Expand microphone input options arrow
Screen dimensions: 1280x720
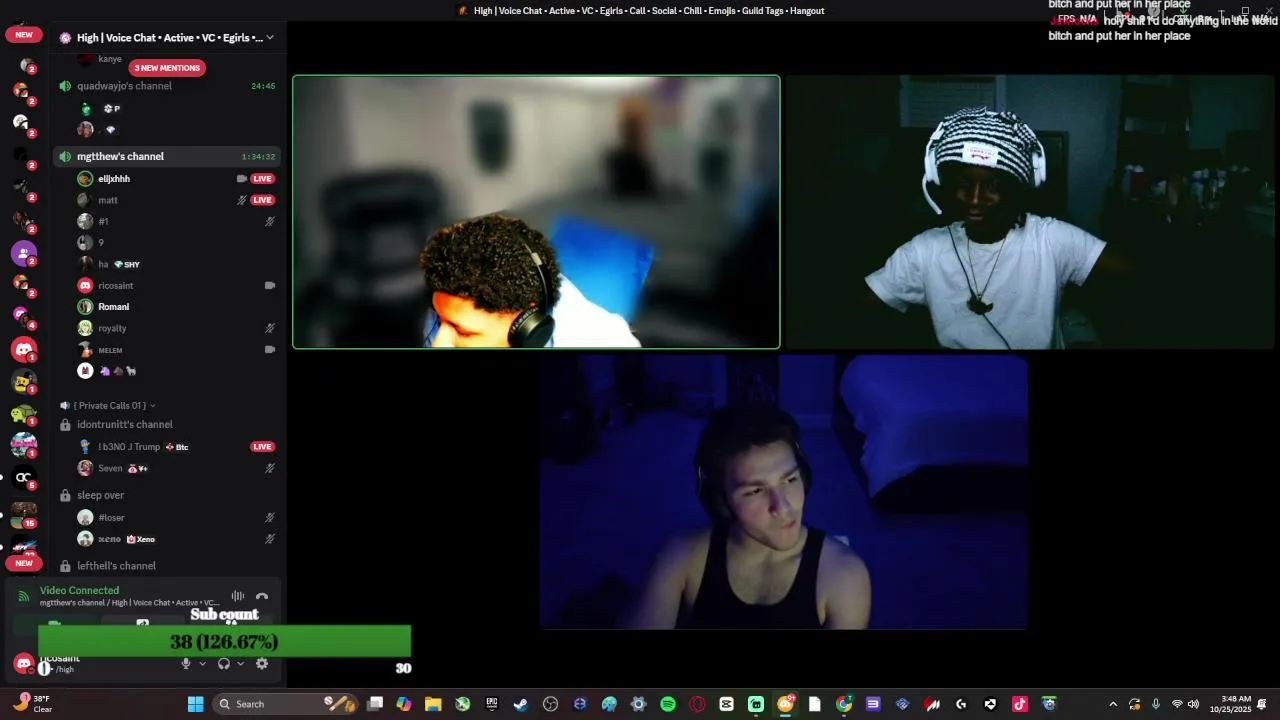pos(202,663)
